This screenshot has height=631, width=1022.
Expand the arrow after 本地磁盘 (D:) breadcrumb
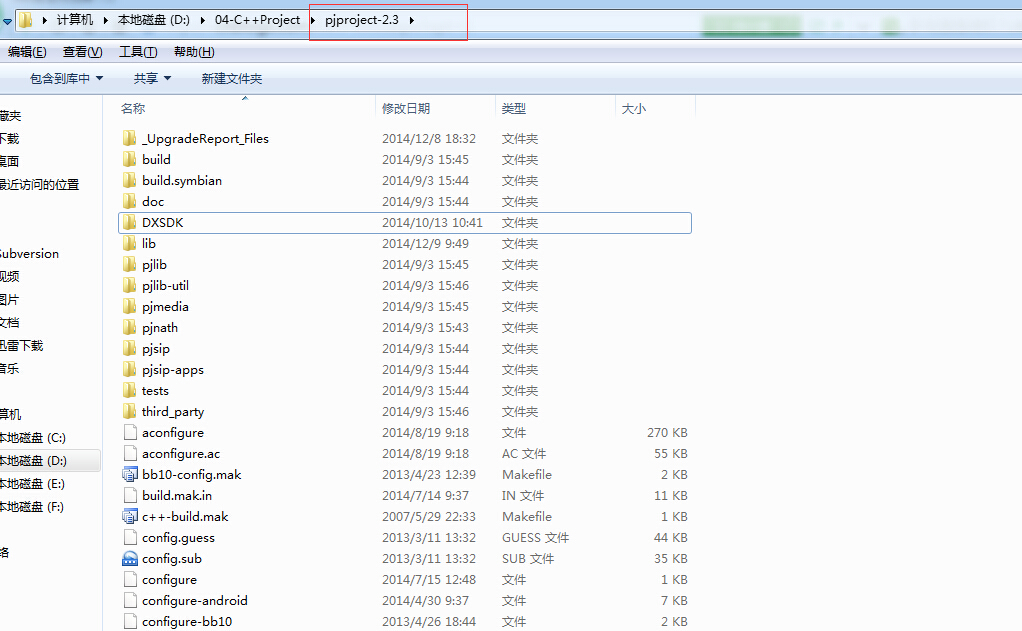[202, 20]
